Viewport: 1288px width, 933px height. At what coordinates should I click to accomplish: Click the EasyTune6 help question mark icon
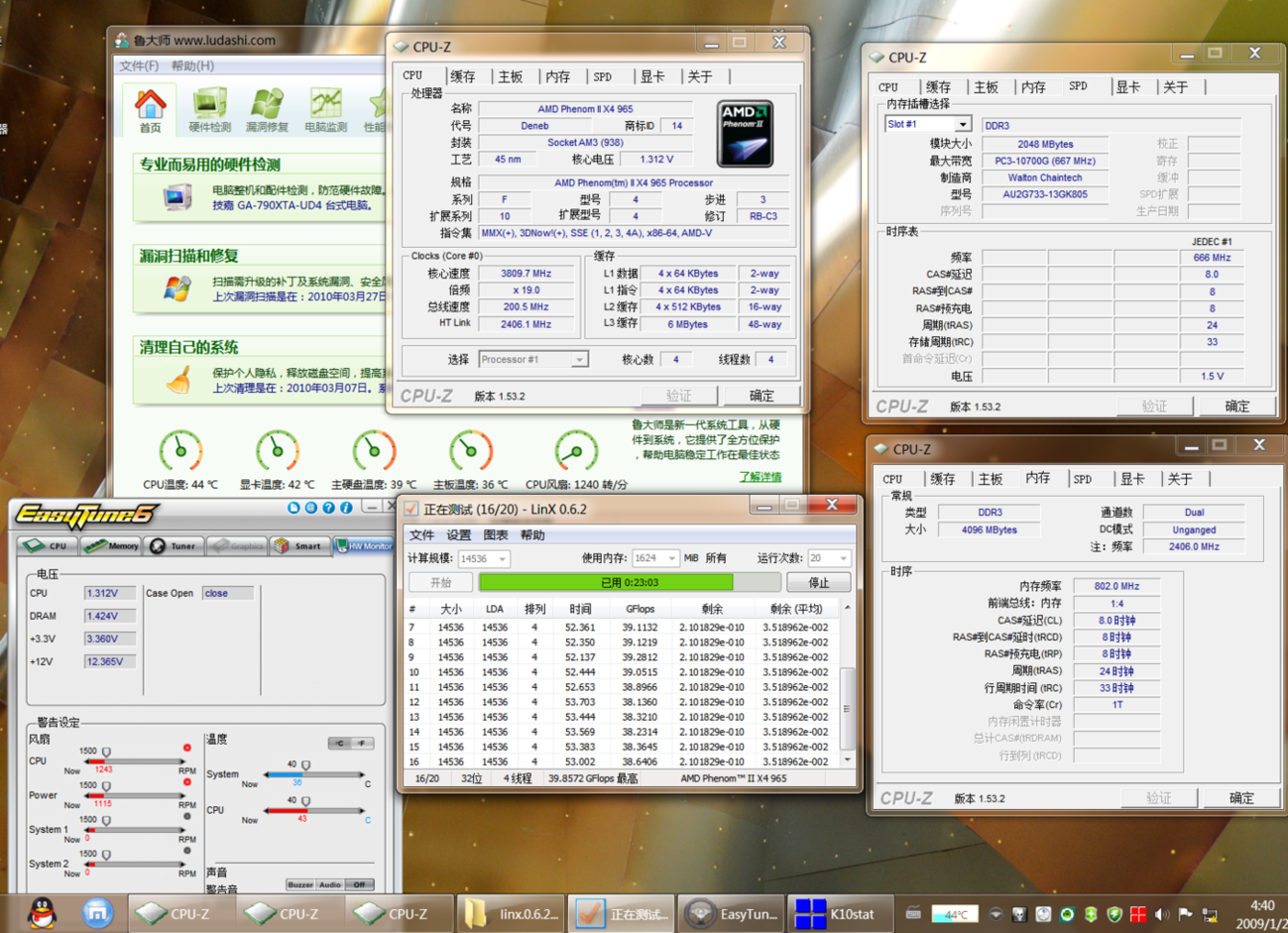(x=328, y=508)
